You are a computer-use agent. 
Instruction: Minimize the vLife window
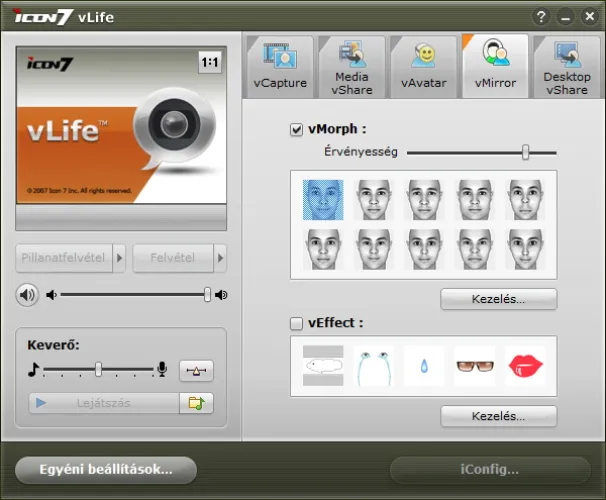(565, 17)
